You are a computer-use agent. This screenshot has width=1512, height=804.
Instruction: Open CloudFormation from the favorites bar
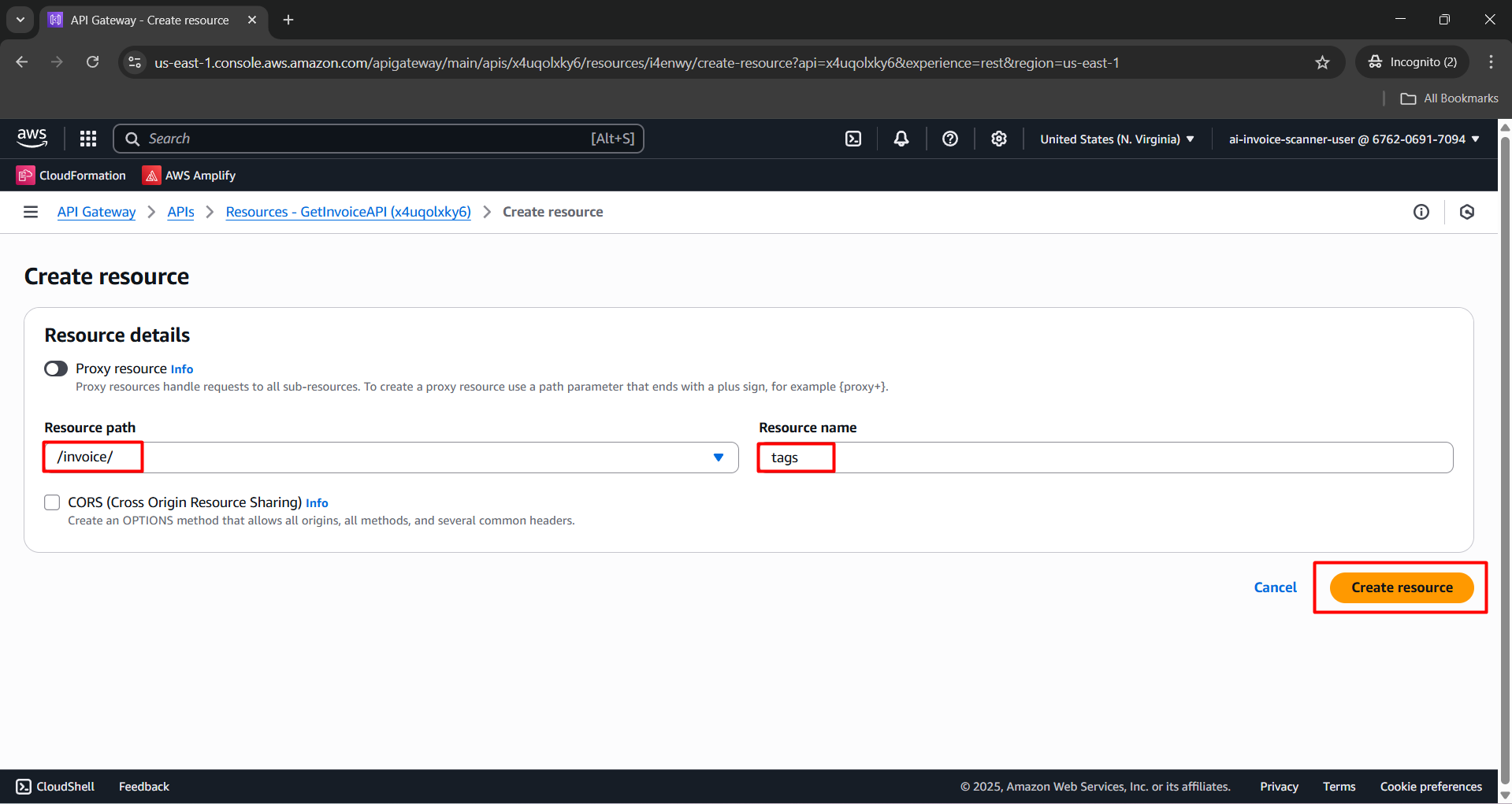[x=70, y=175]
